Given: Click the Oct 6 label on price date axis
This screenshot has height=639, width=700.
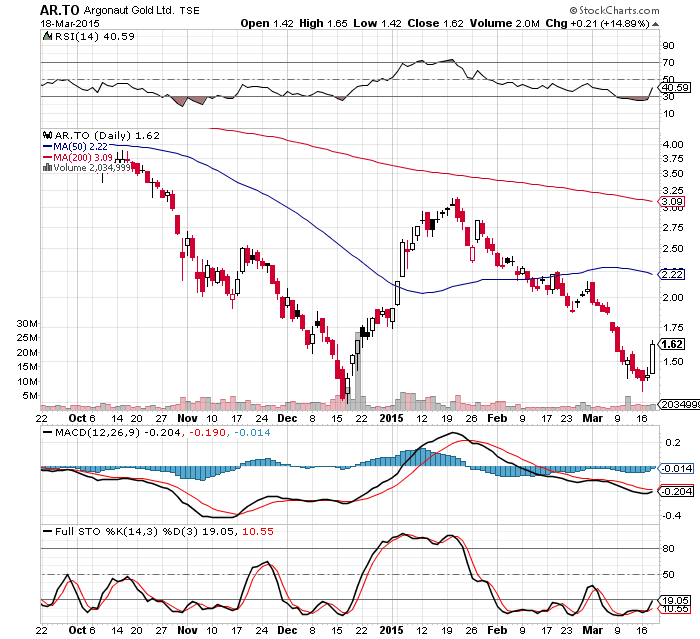Looking at the screenshot, I should click(x=82, y=418).
